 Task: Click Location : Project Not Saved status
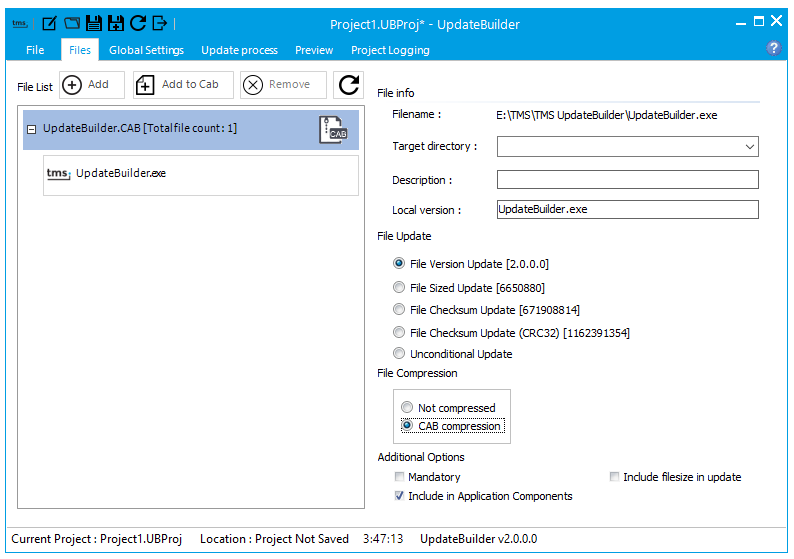274,539
